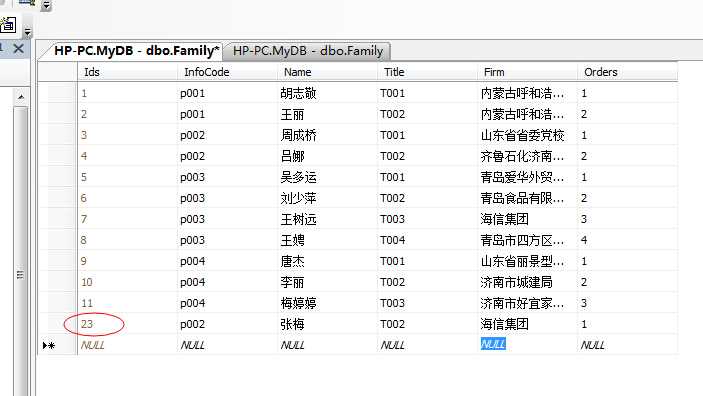Select the Orders cell with value 4
The image size is (703, 396).
pyautogui.click(x=627, y=240)
